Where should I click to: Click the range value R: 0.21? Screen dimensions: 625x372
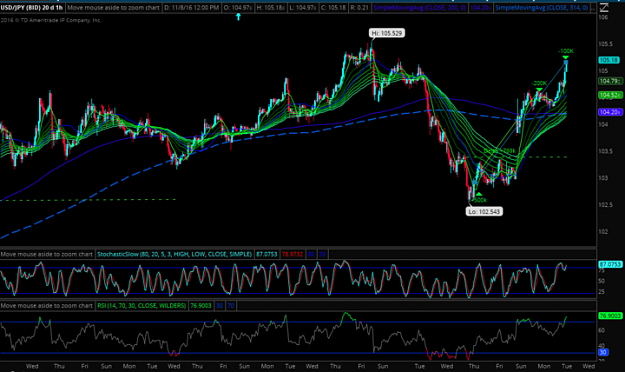pyautogui.click(x=360, y=8)
